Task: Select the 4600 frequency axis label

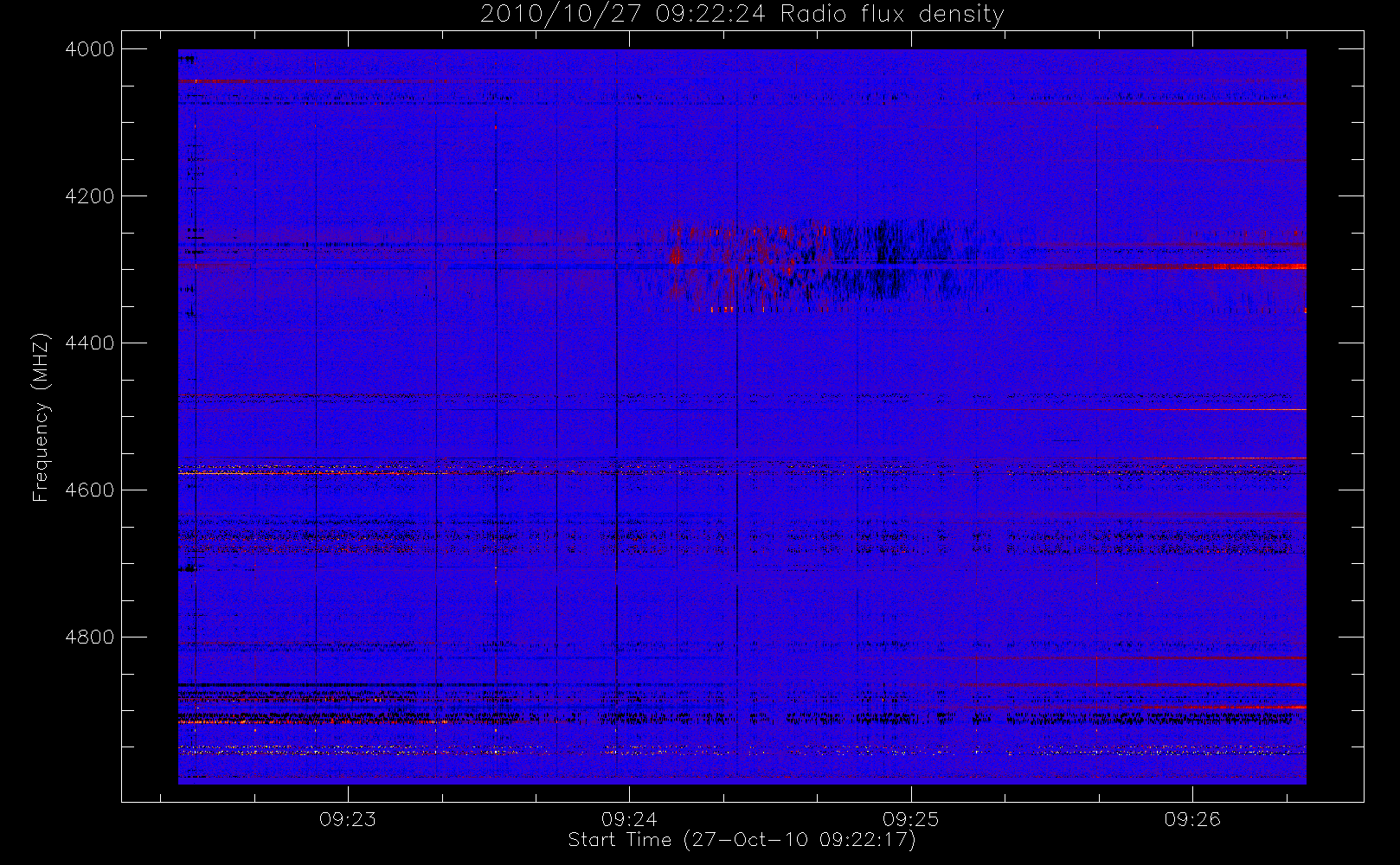Action: [90, 490]
